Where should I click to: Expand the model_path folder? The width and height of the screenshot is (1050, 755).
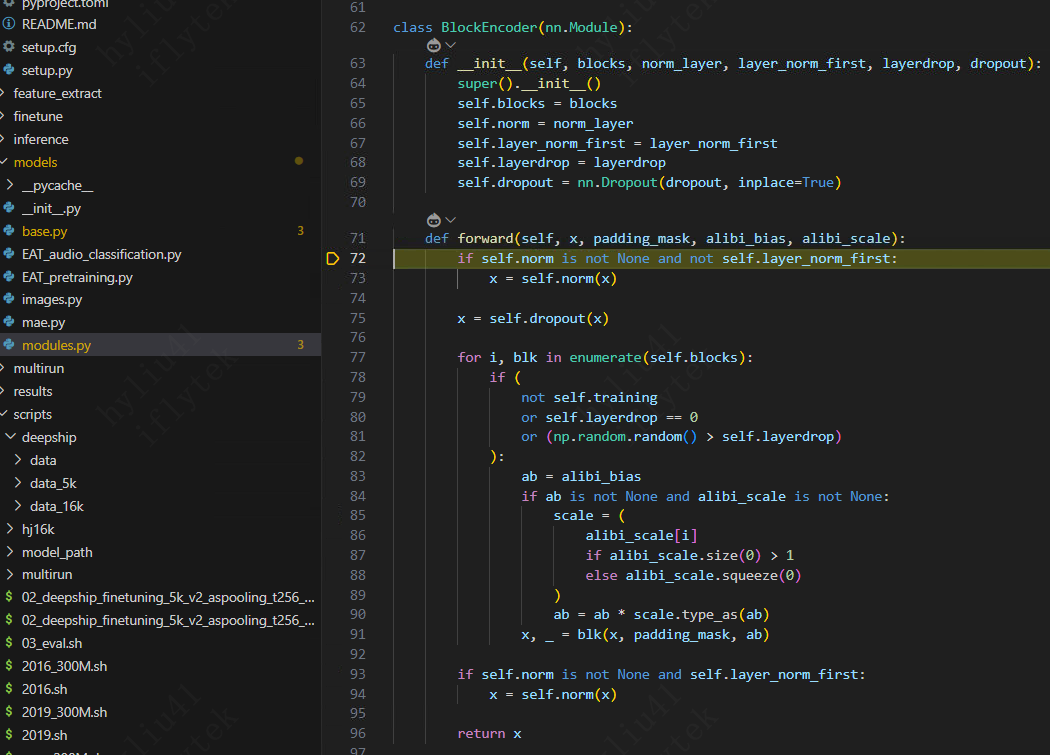[x=57, y=552]
